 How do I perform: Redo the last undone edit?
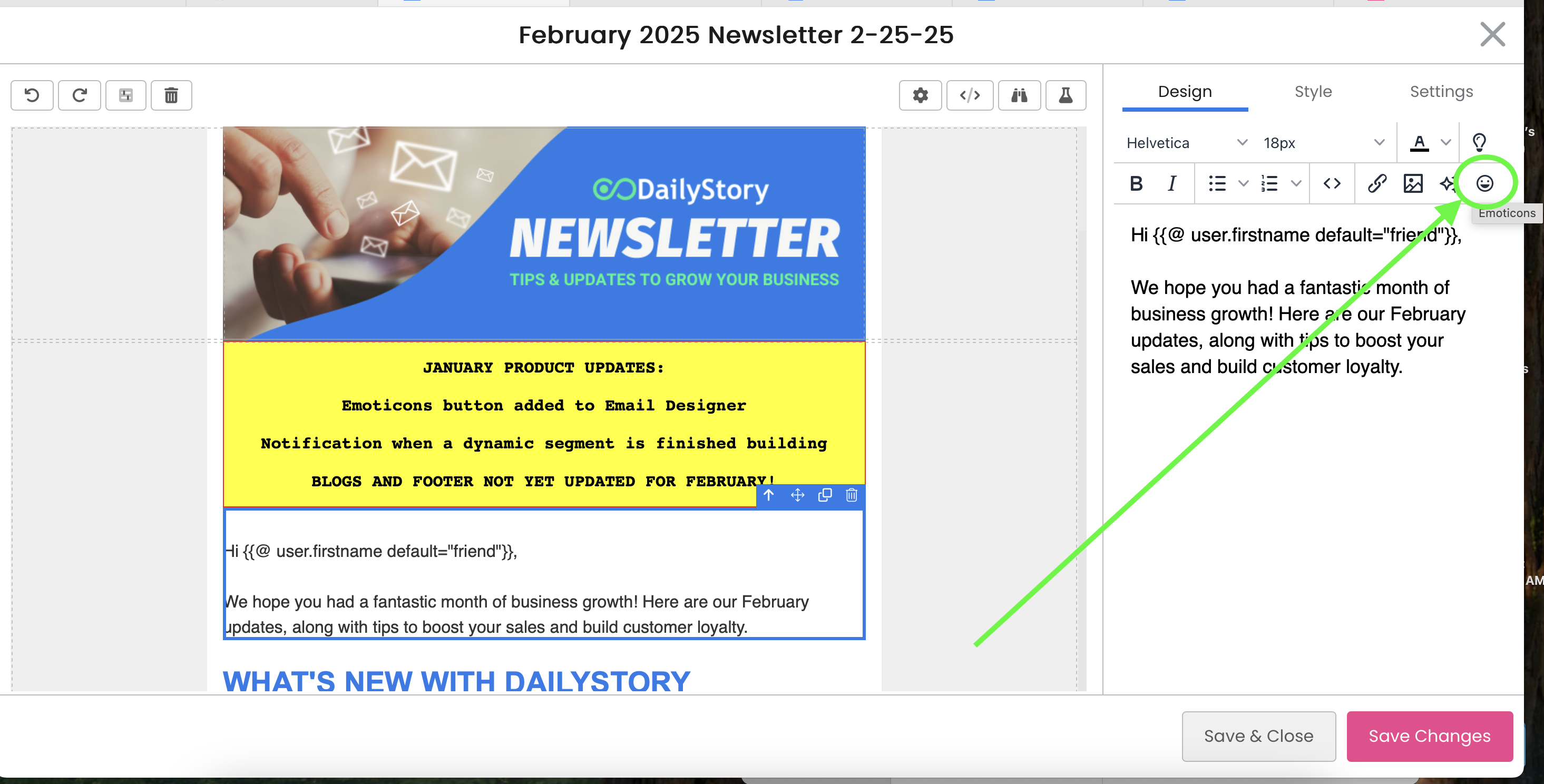click(80, 95)
